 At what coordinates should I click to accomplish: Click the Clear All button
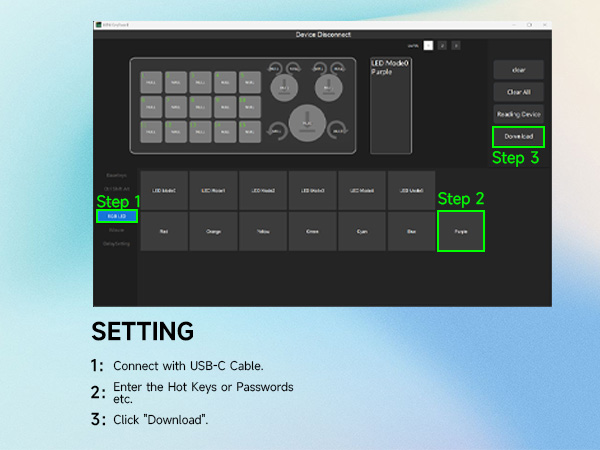[x=518, y=92]
